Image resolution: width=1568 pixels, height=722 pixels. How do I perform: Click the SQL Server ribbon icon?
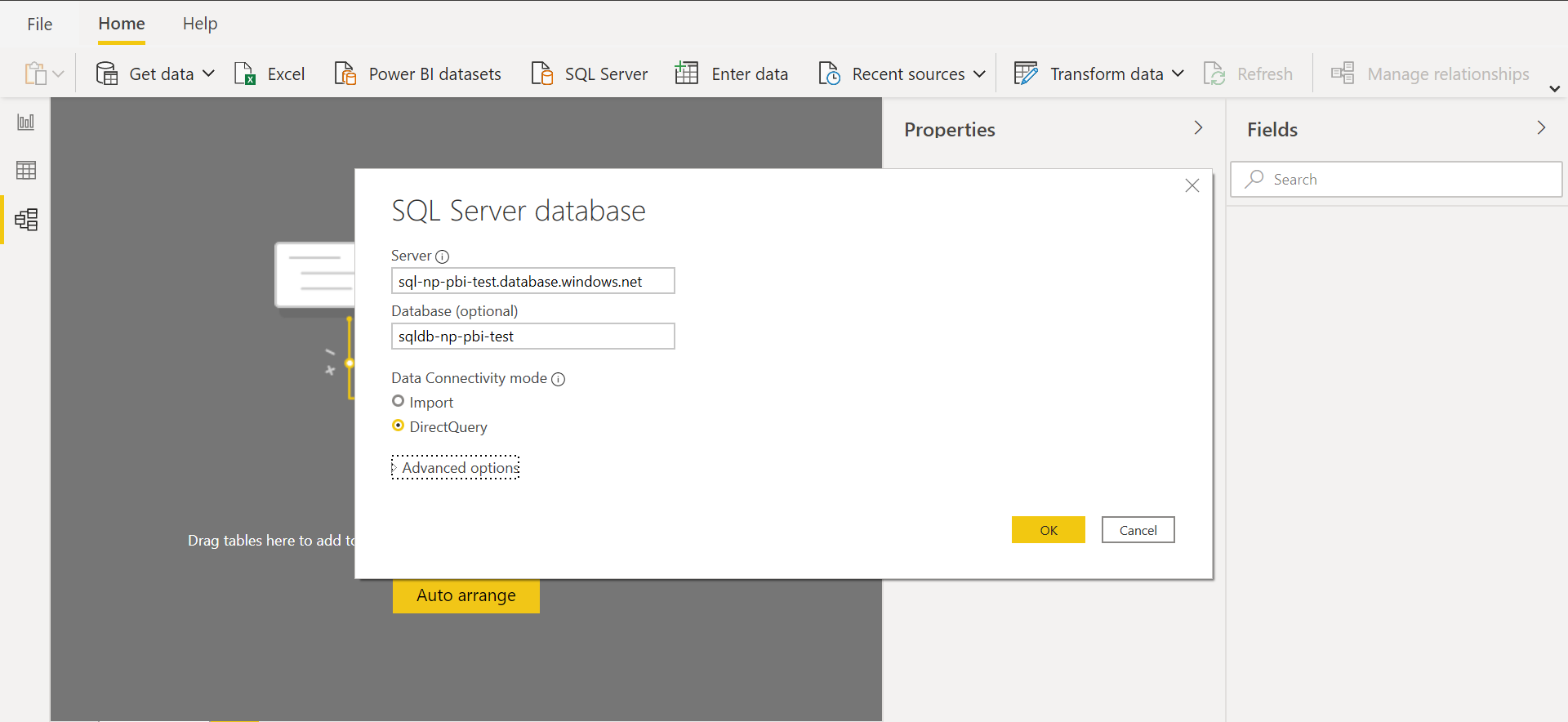[x=542, y=74]
